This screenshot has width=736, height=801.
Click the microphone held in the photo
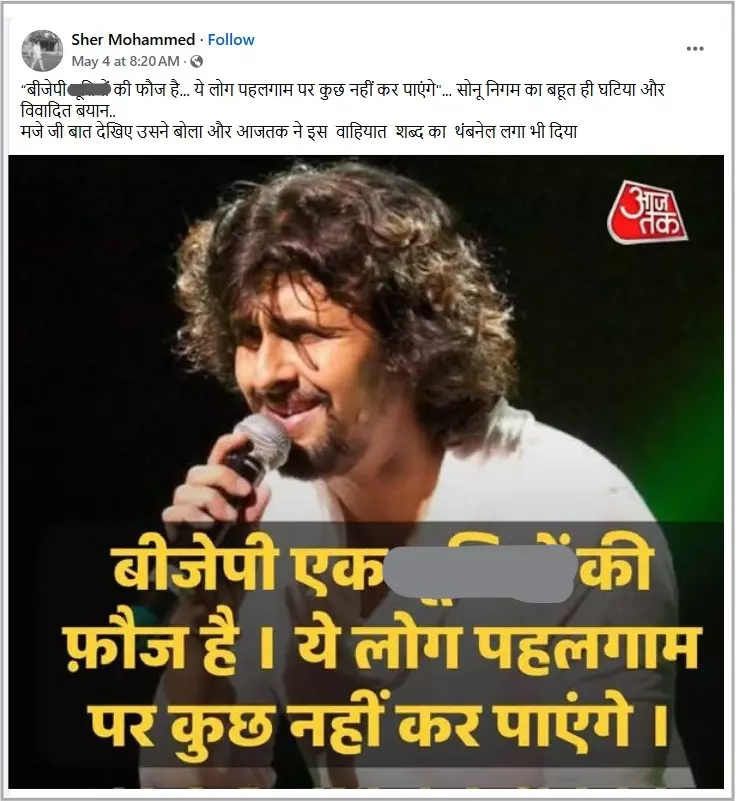click(257, 451)
